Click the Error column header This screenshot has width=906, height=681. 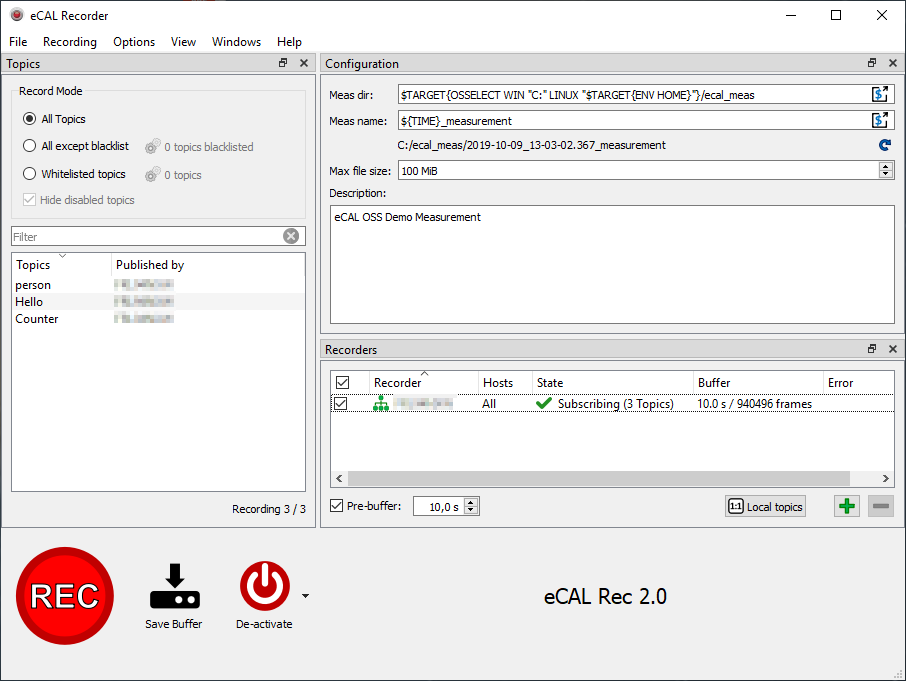859,382
